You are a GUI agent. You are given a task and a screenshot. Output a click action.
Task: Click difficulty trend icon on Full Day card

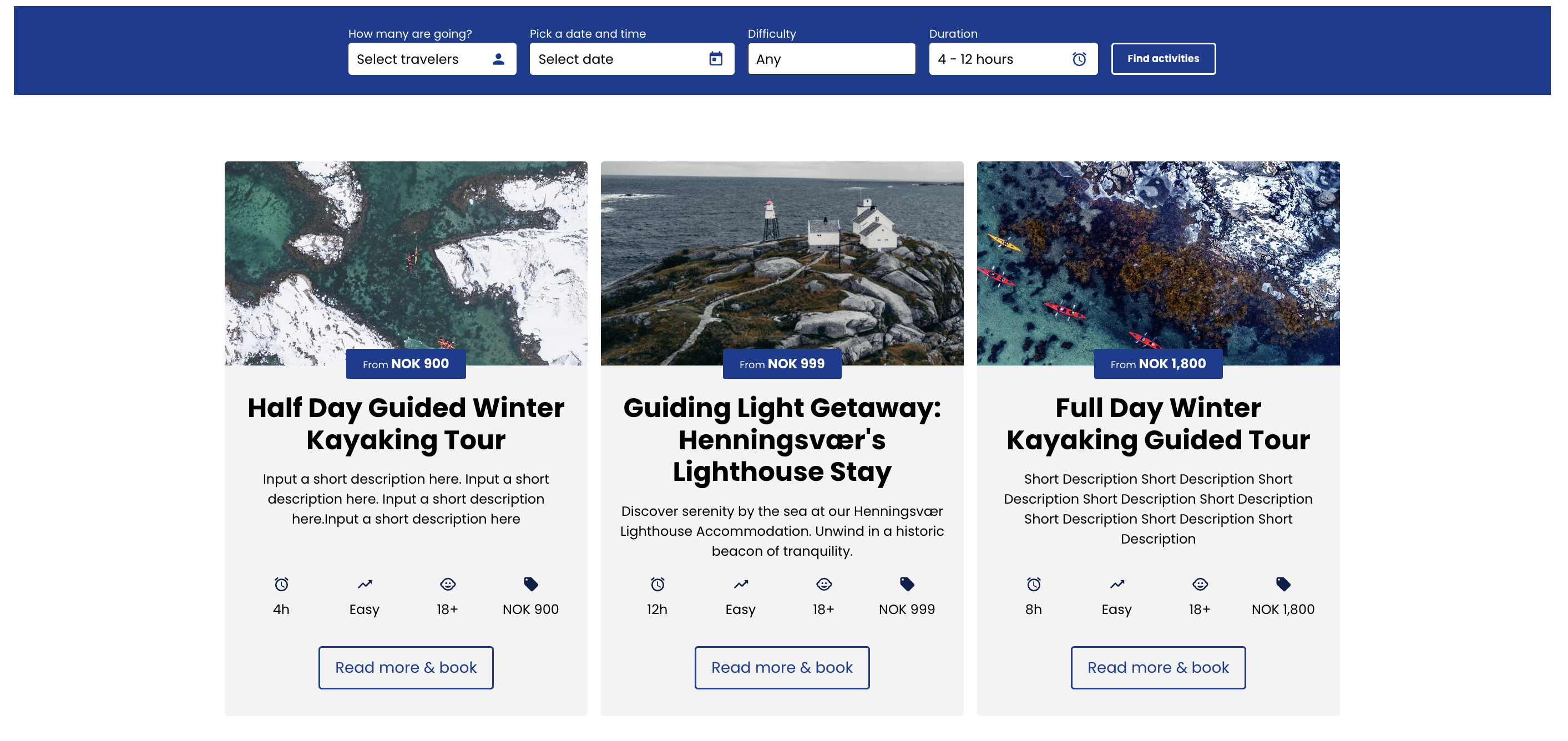(x=1117, y=584)
